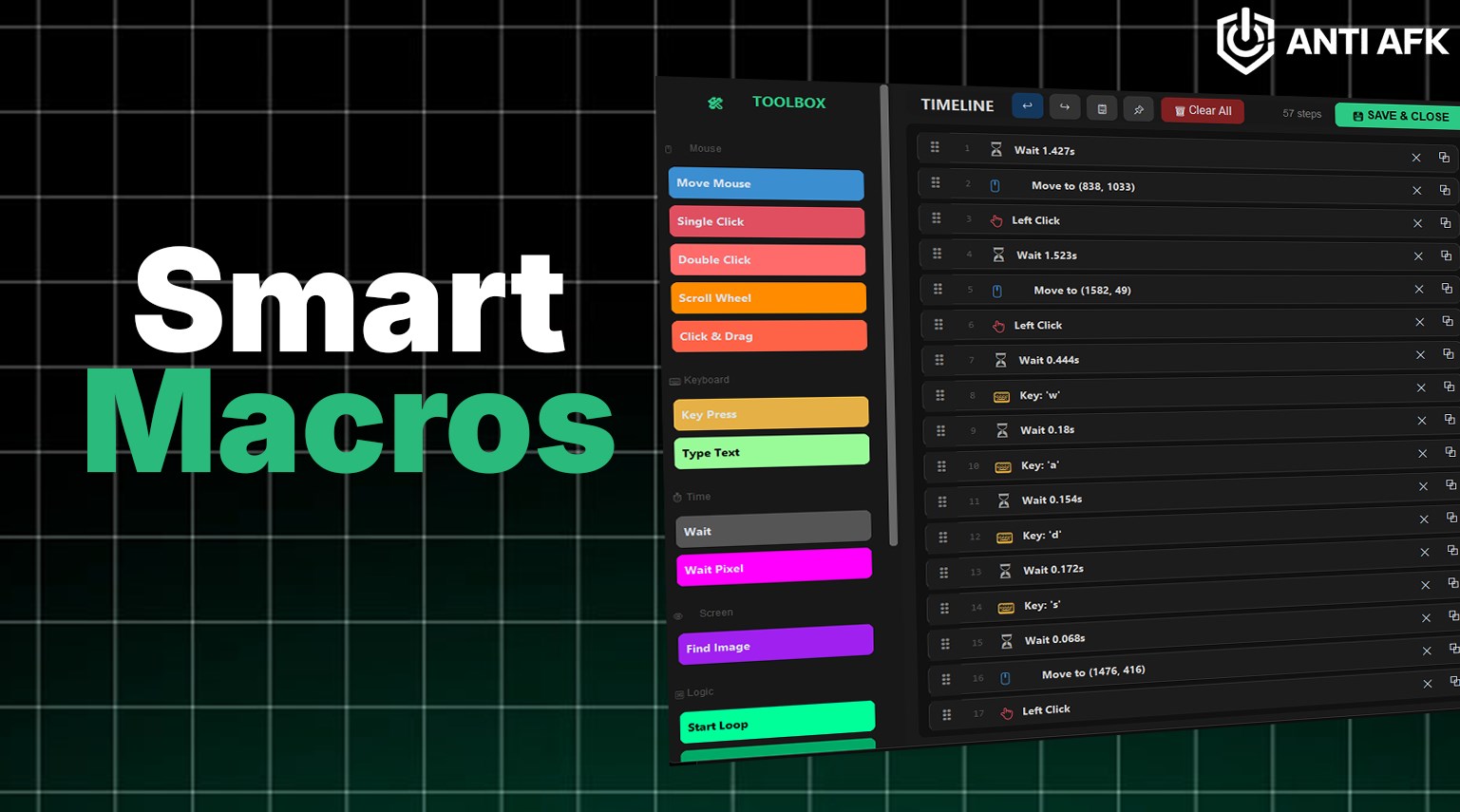The height and width of the screenshot is (812, 1460).
Task: Select Move Mouse from the toolbox
Action: pyautogui.click(x=766, y=183)
